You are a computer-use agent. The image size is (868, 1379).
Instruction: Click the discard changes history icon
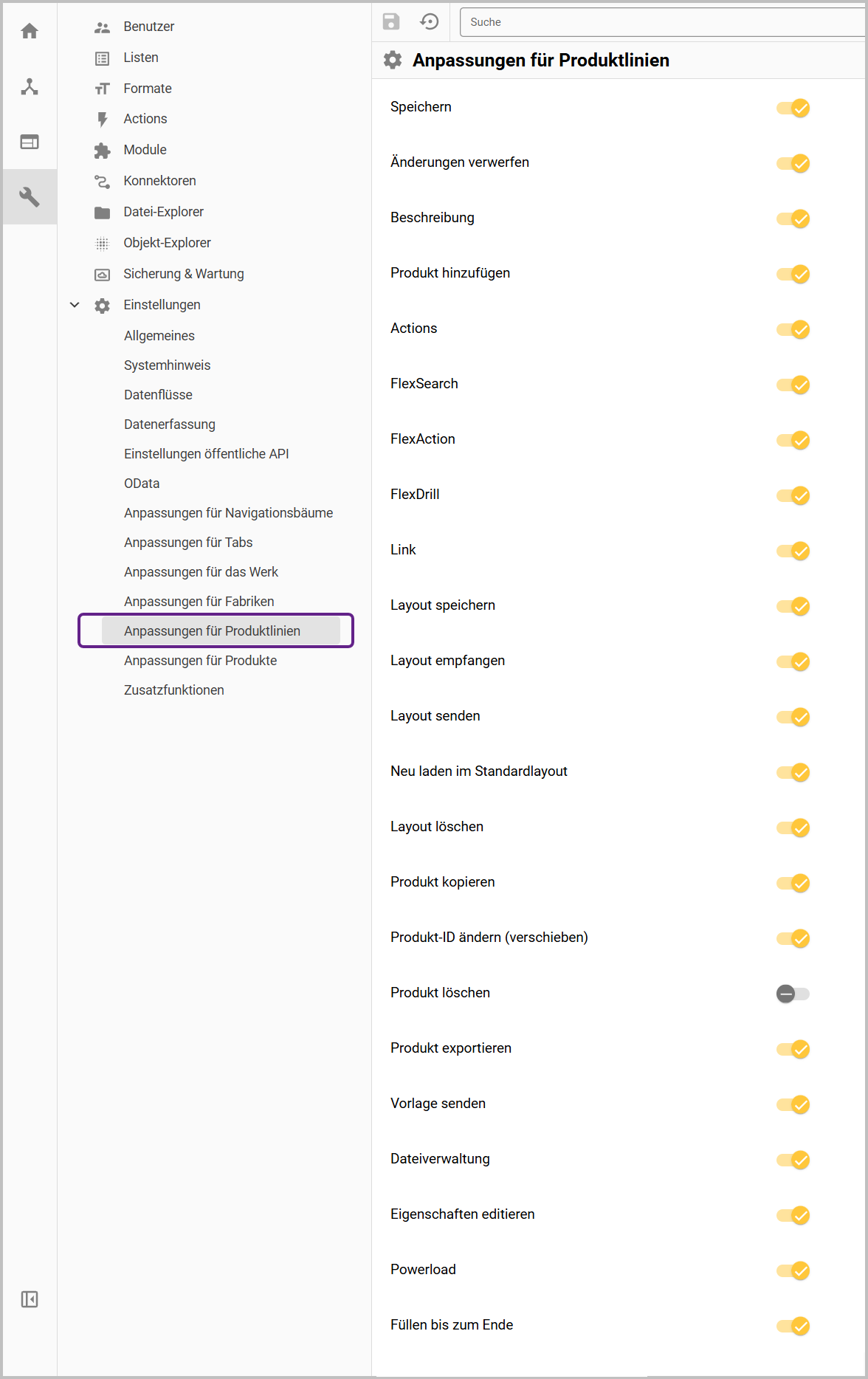coord(430,21)
